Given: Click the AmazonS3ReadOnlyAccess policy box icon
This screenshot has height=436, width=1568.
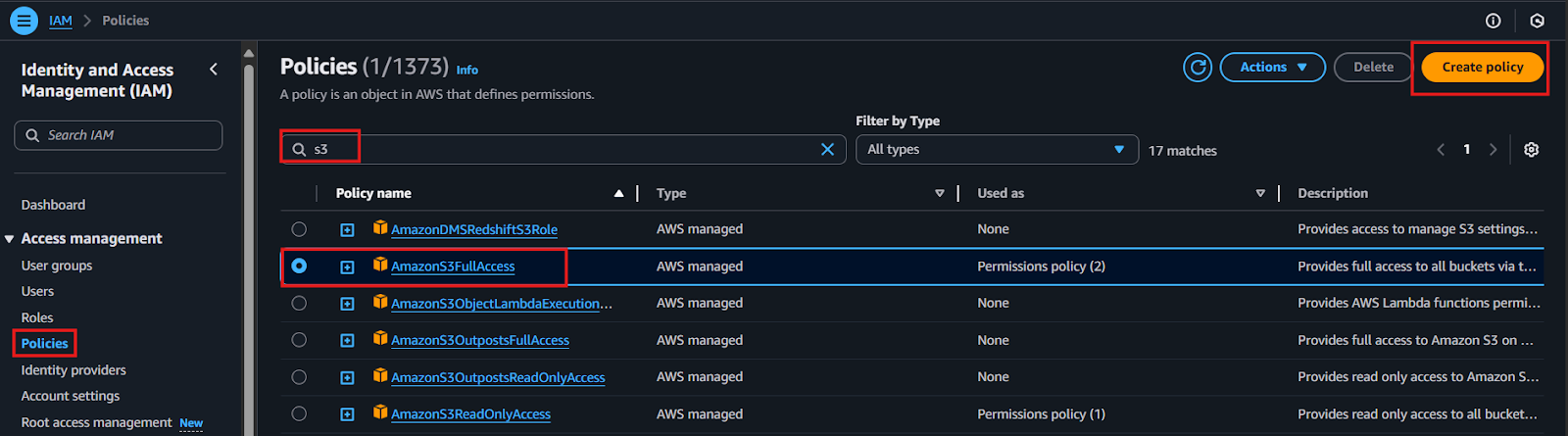Looking at the screenshot, I should [x=380, y=412].
